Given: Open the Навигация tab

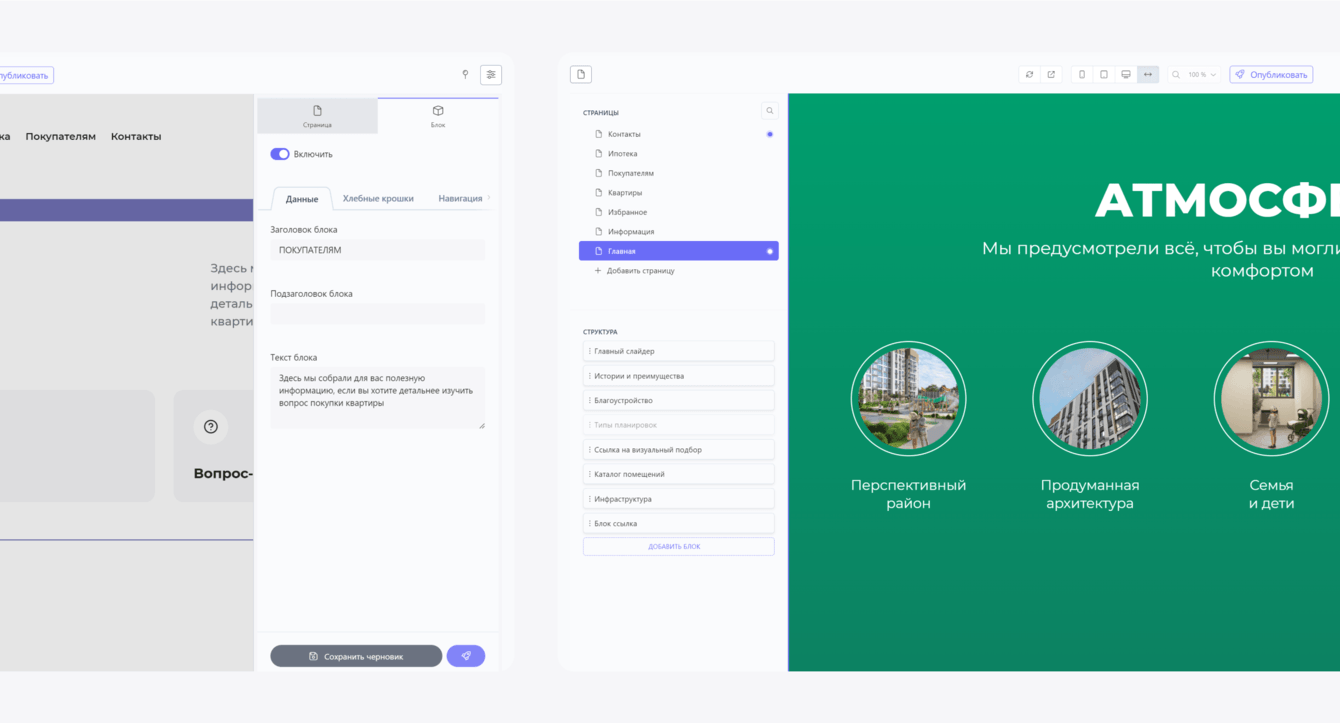Looking at the screenshot, I should coord(460,198).
